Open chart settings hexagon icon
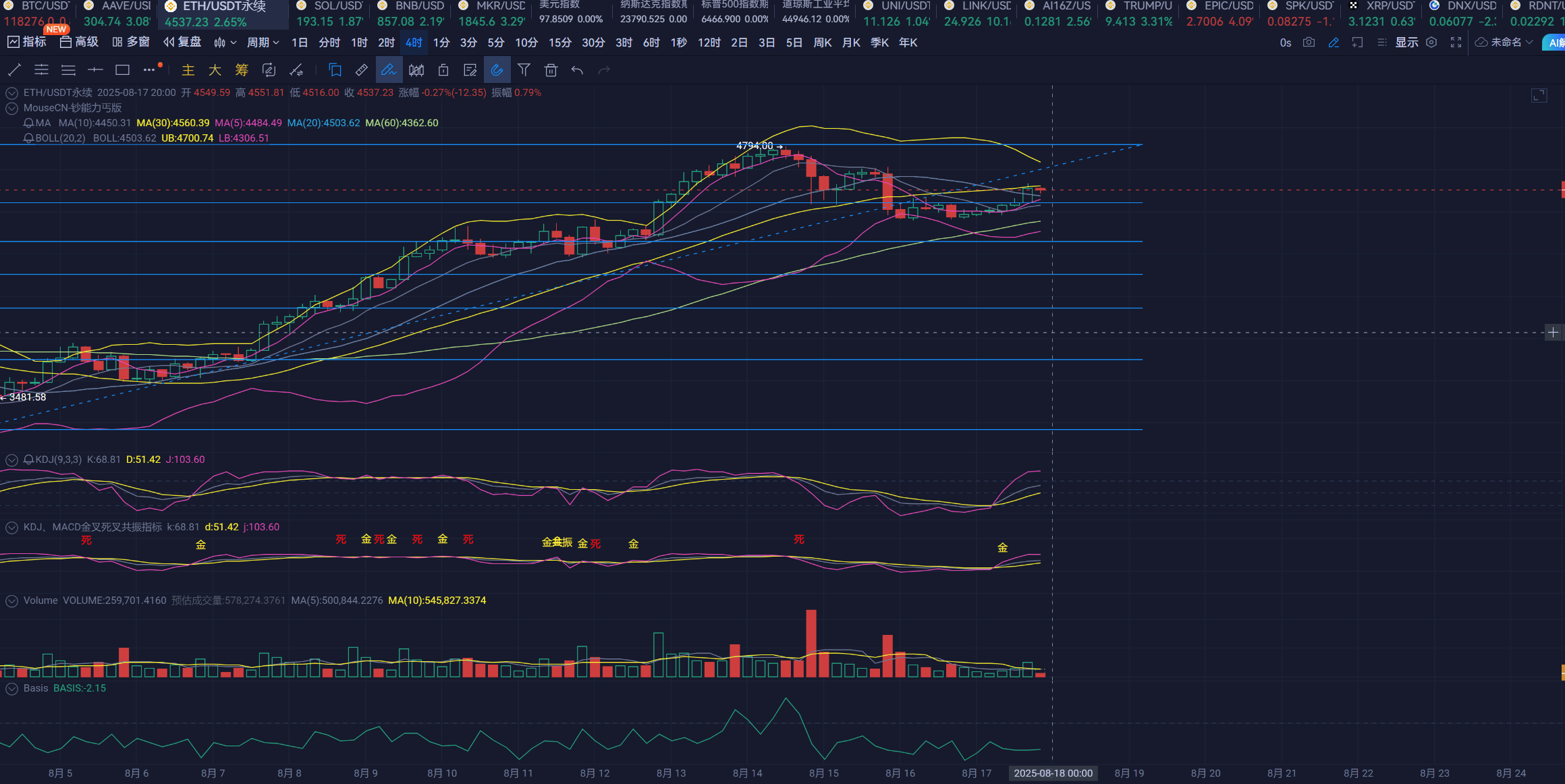 (1431, 43)
